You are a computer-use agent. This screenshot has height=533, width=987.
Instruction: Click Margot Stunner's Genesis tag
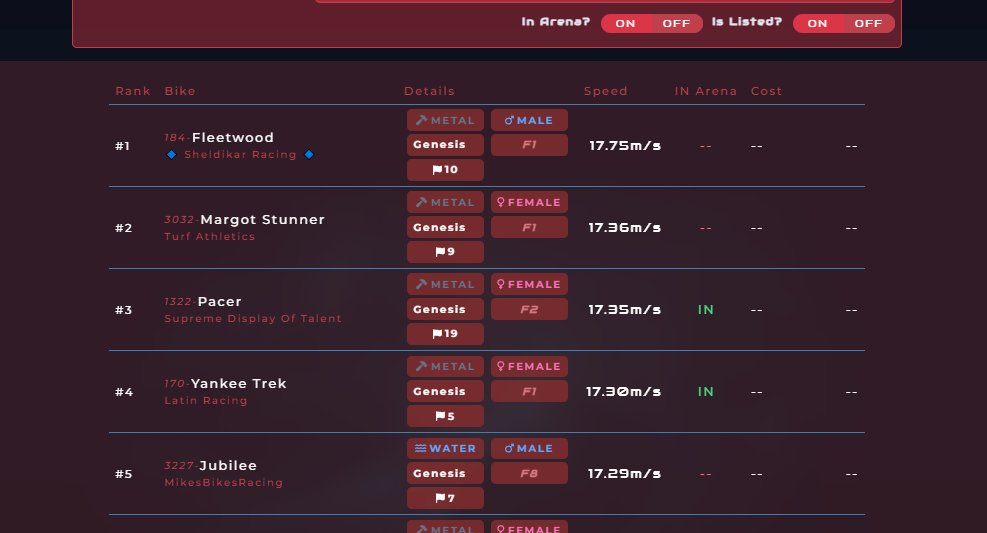point(445,227)
